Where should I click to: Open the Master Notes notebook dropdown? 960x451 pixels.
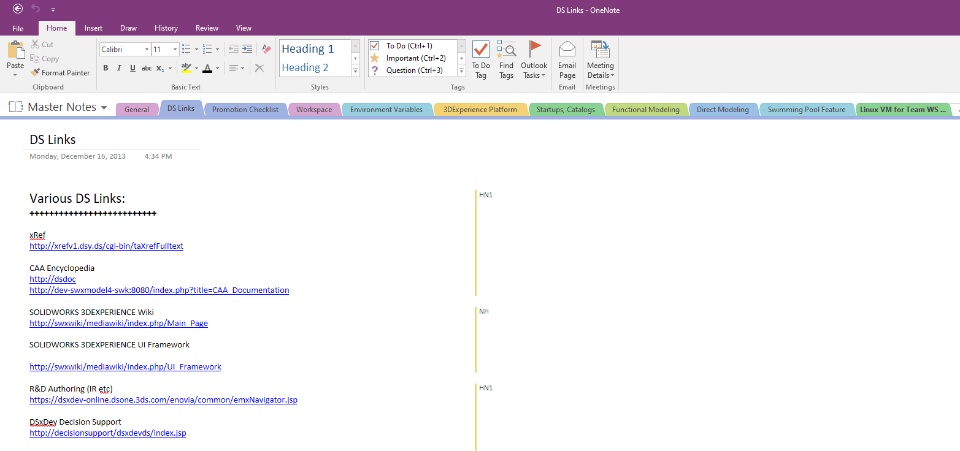pyautogui.click(x=104, y=108)
